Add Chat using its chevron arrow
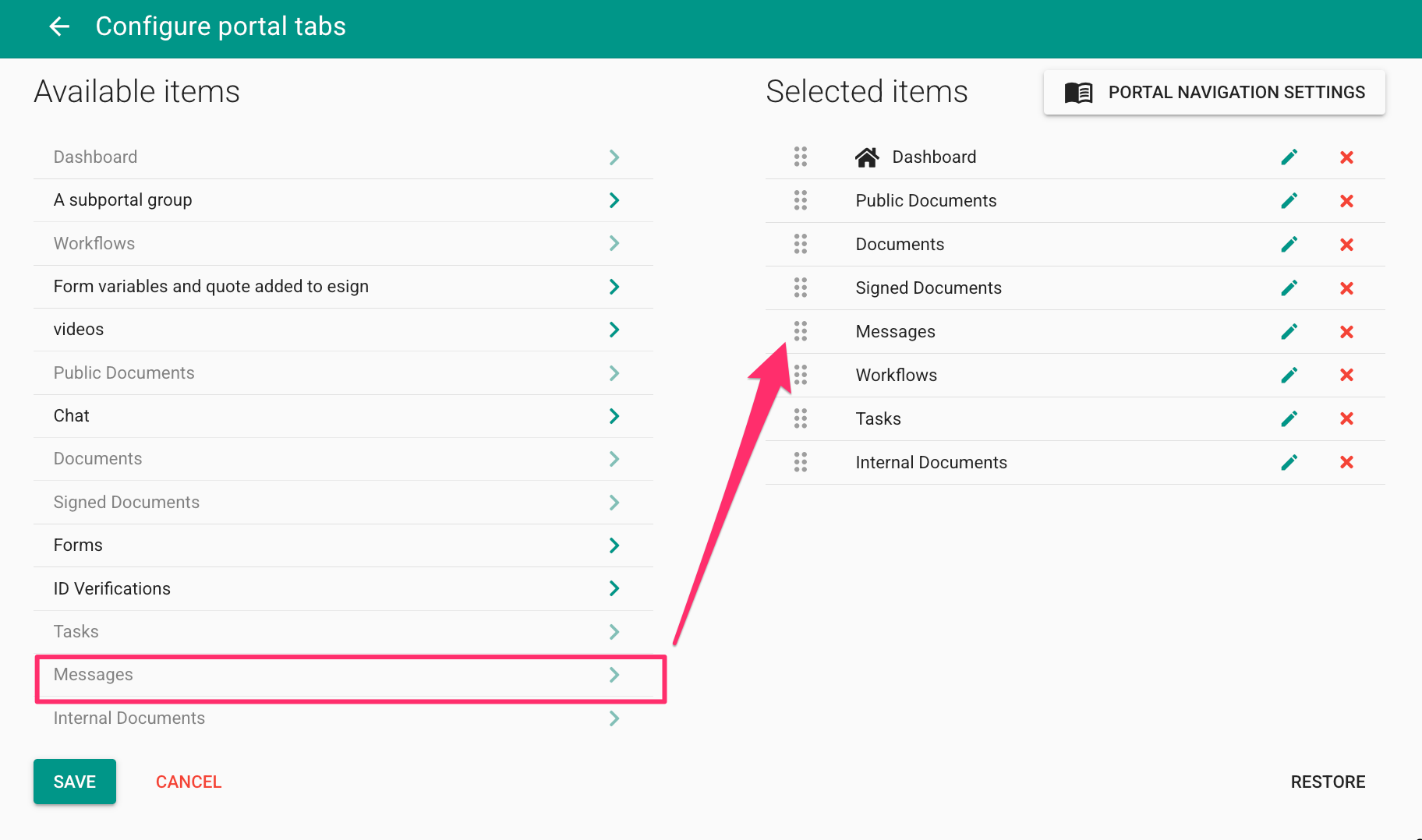The width and height of the screenshot is (1422, 840). pyautogui.click(x=614, y=416)
